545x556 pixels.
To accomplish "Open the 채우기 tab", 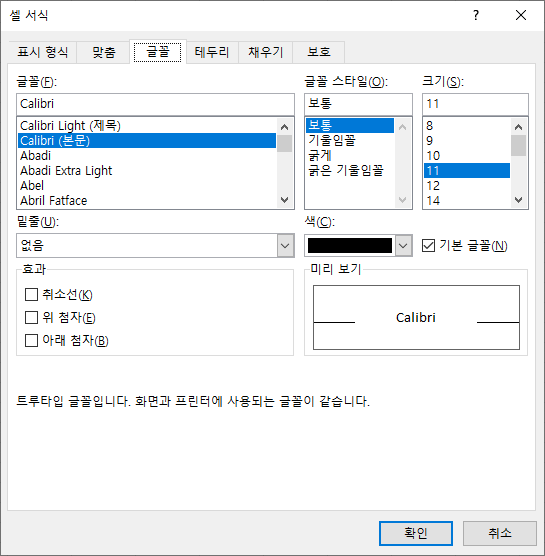I will point(266,52).
